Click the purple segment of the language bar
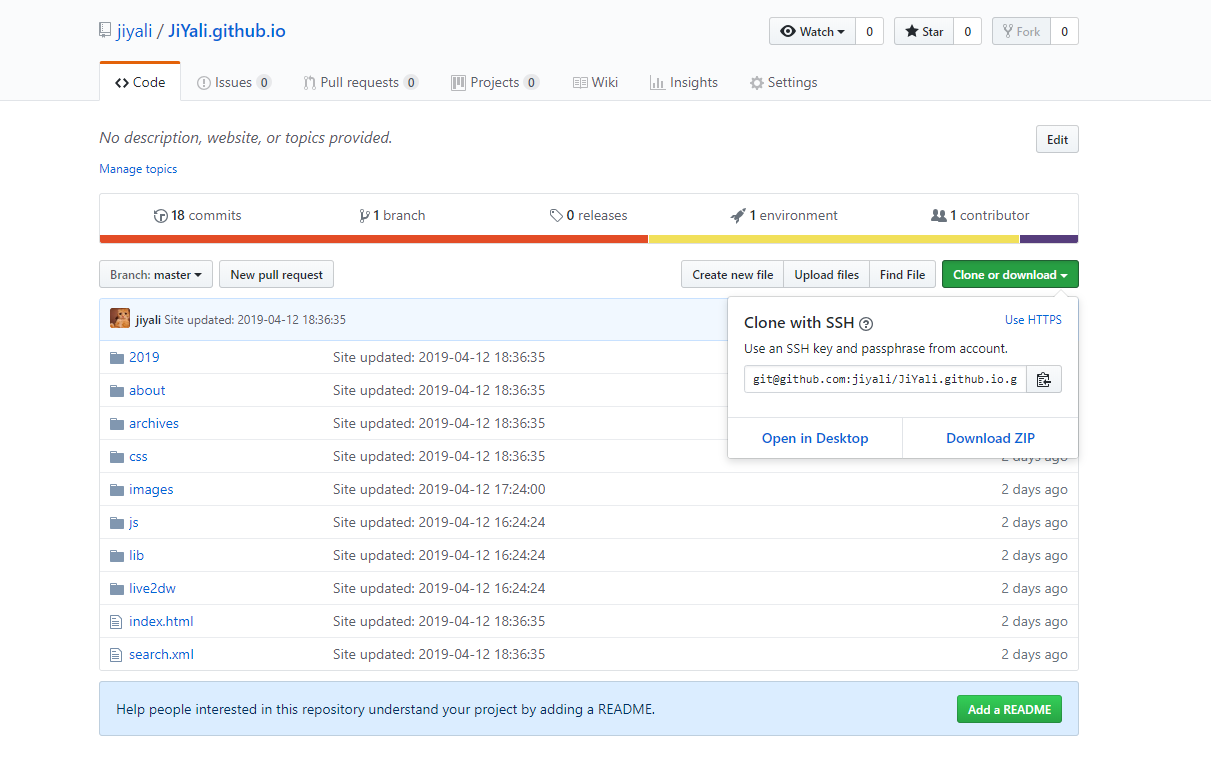 (1049, 239)
